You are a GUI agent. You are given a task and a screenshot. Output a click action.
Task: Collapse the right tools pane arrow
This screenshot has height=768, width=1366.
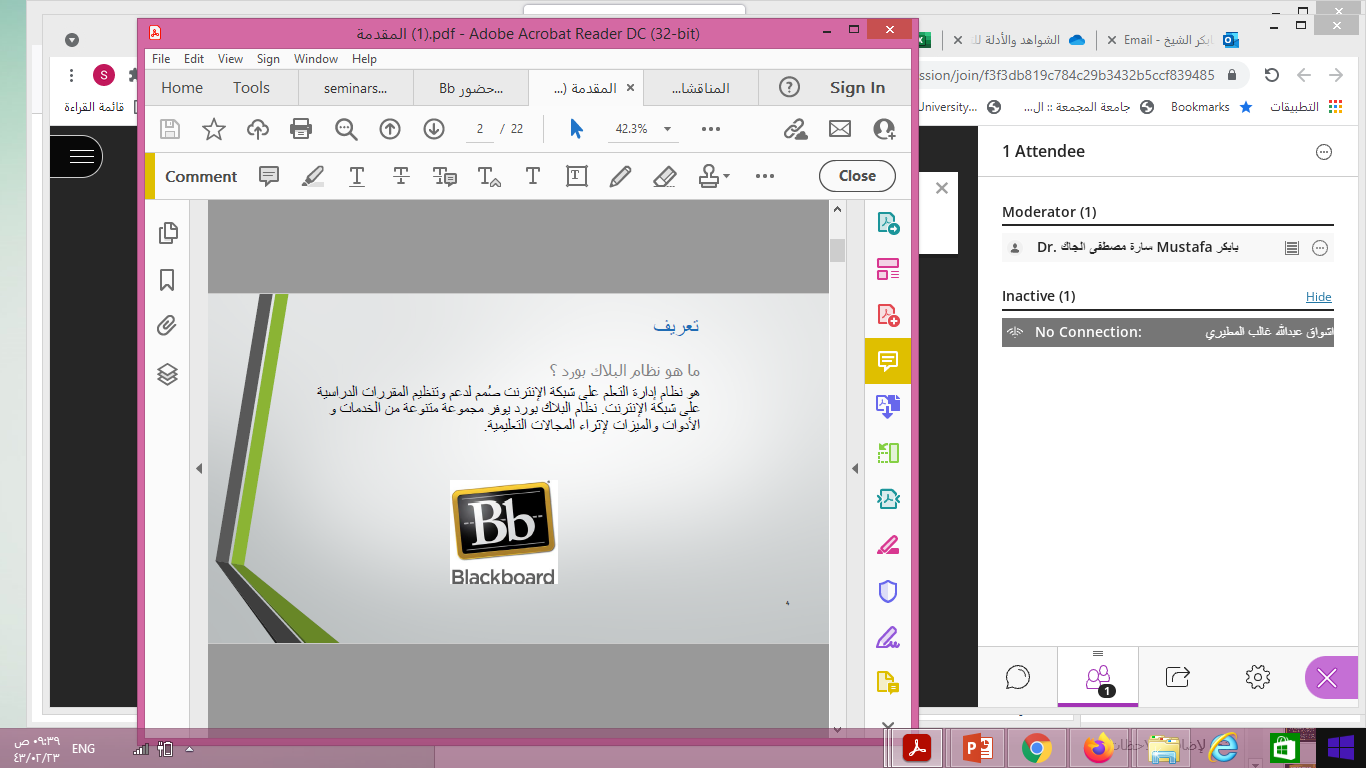coord(855,468)
